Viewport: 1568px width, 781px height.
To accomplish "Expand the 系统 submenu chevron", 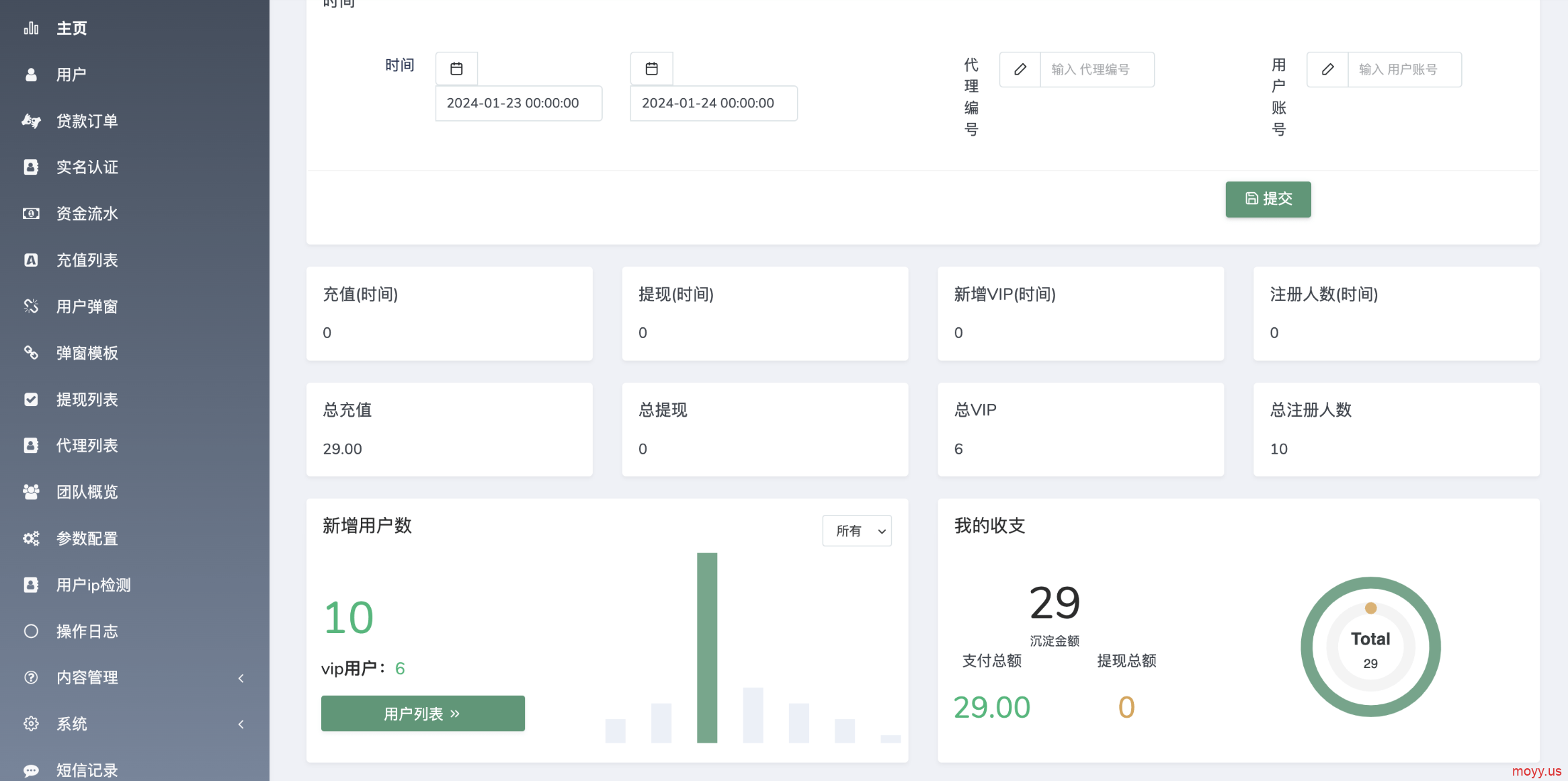I will (241, 724).
